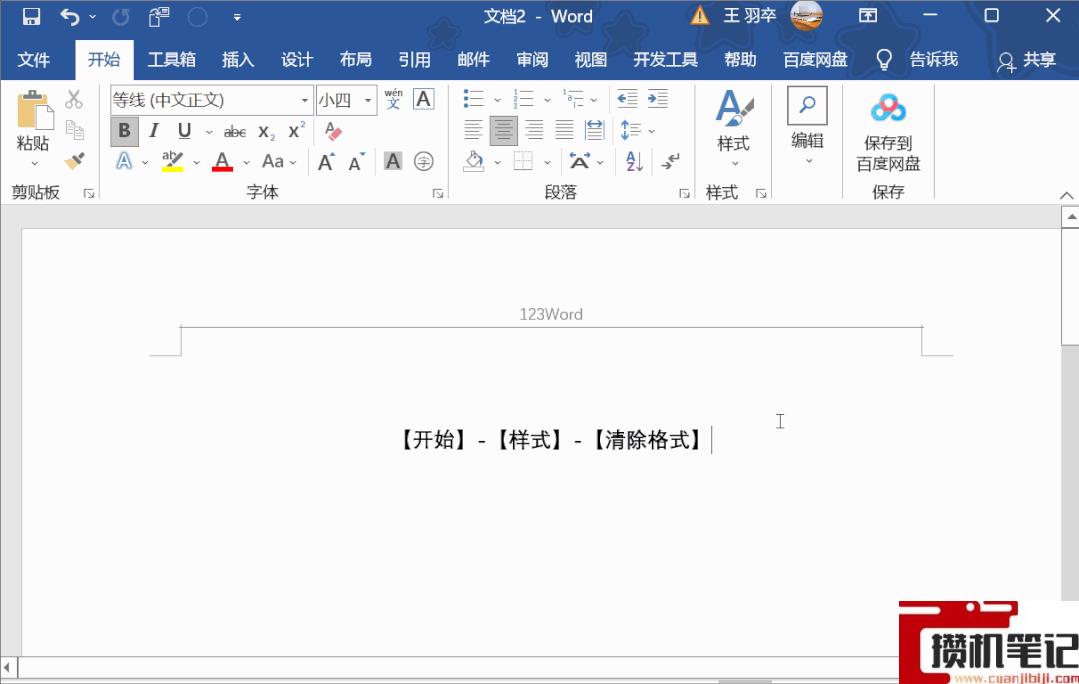Open the borders button
The image size is (1079, 684).
coord(524,162)
